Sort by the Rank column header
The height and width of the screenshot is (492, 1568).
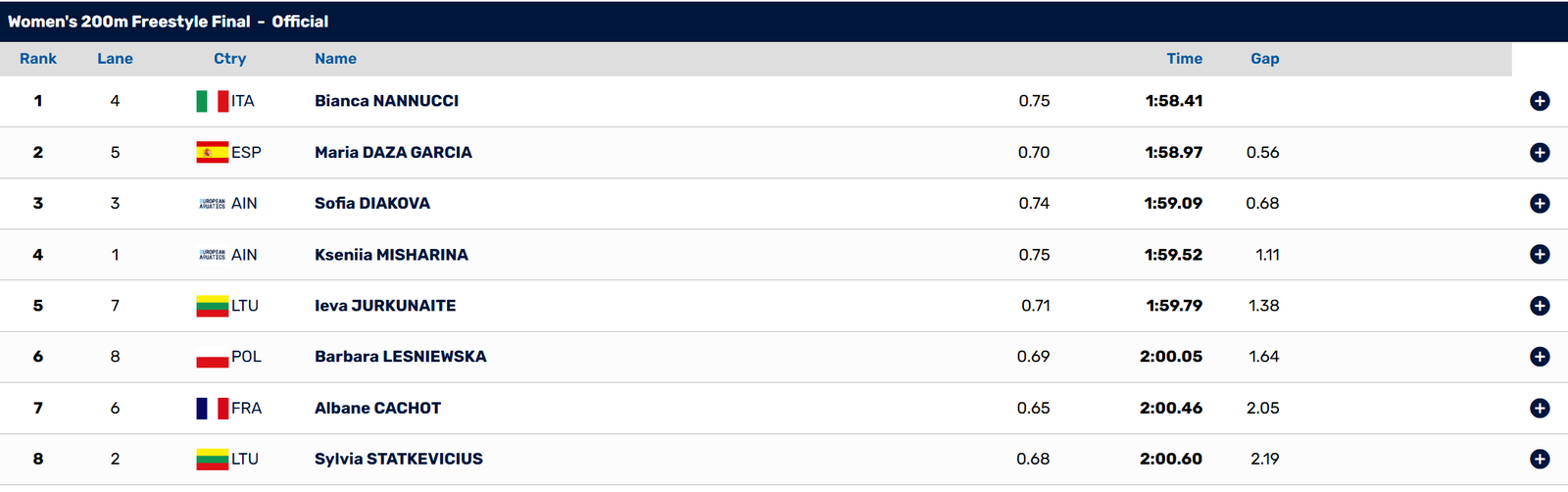pyautogui.click(x=38, y=59)
